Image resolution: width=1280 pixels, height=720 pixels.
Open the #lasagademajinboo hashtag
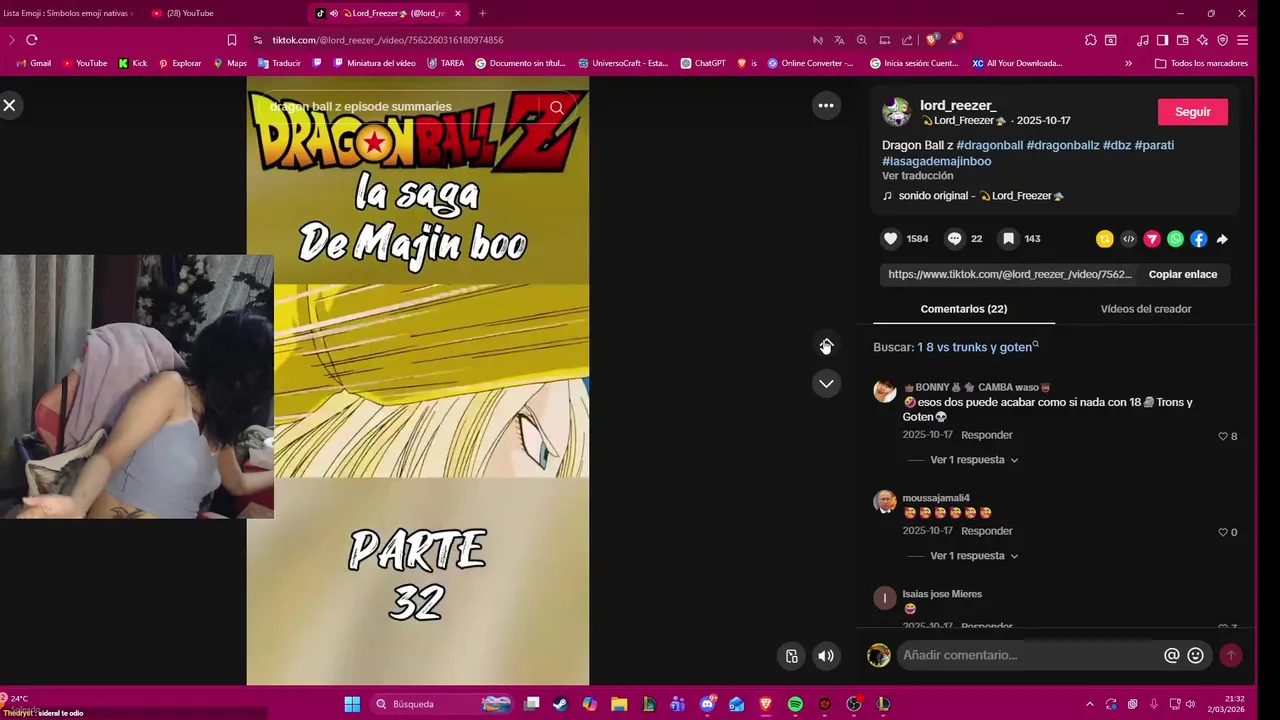[x=936, y=161]
